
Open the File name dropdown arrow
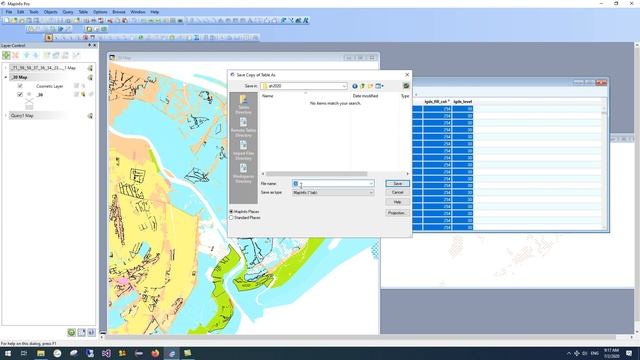click(x=371, y=184)
